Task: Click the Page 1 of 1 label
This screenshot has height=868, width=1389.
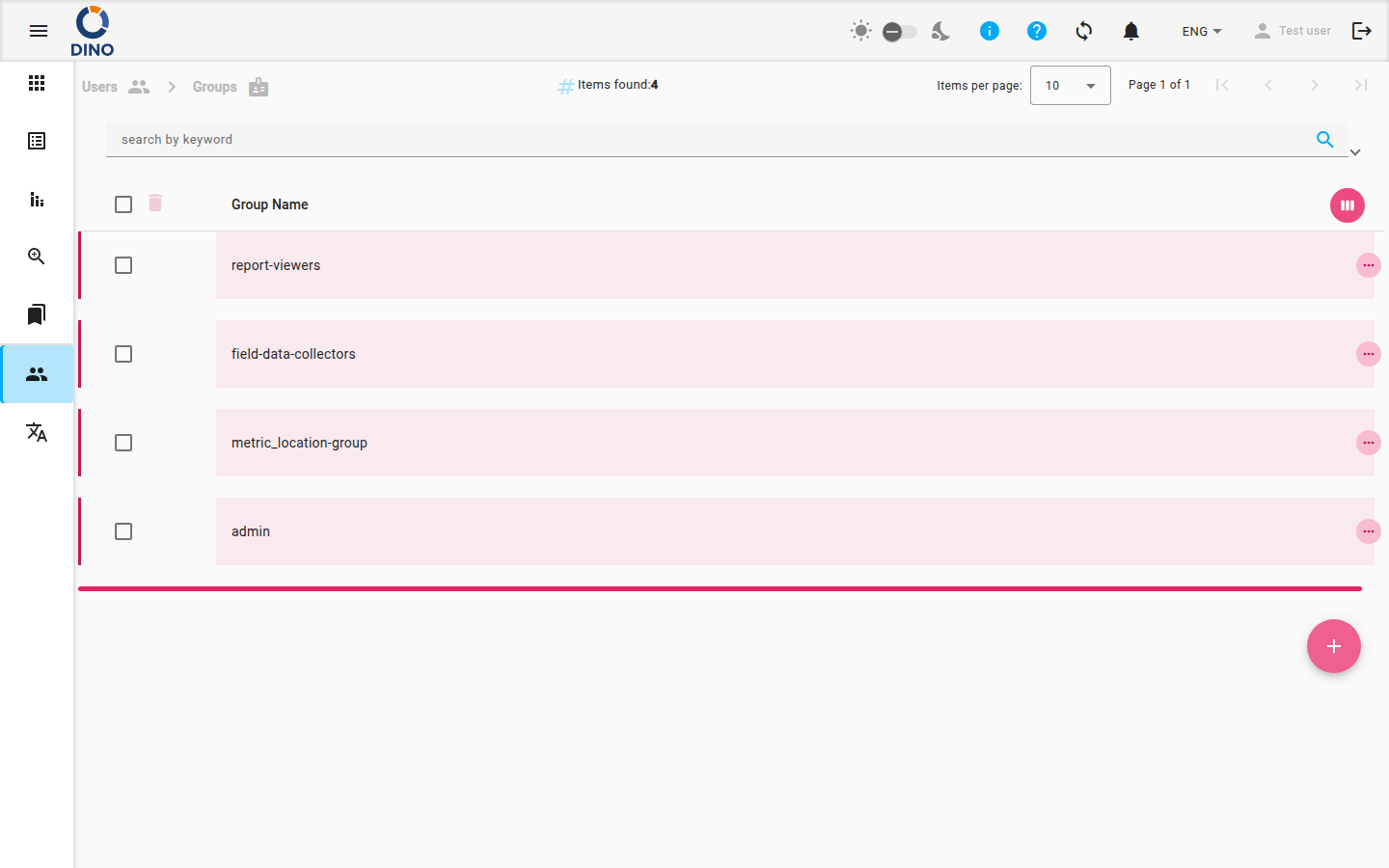Action: (1159, 85)
